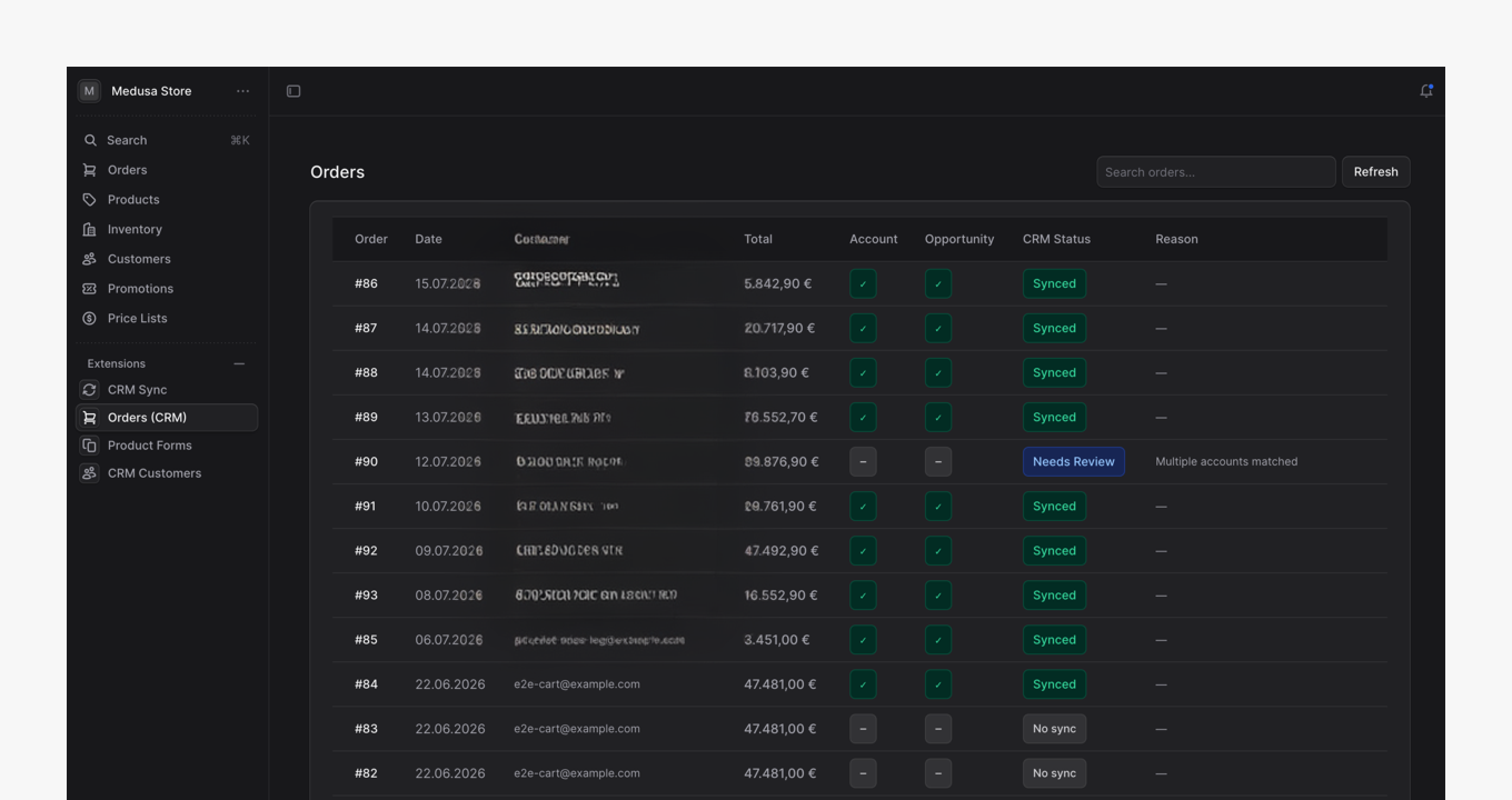This screenshot has height=800, width=1512.
Task: Click the total 47.492,90 €
Action: (780, 551)
